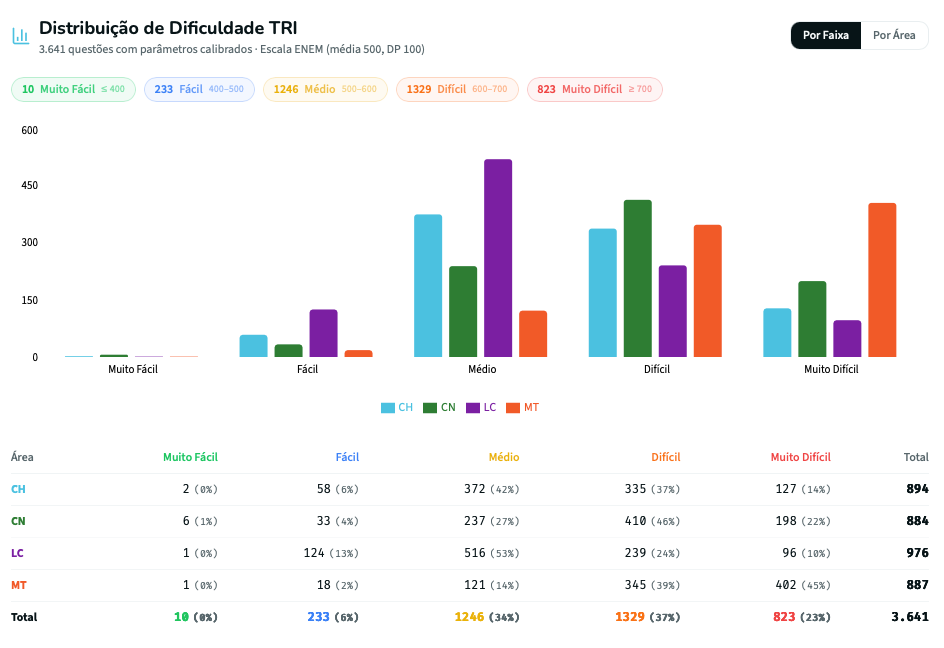The image size is (944, 648).
Task: Select the CN row label in table
Action: [x=18, y=521]
